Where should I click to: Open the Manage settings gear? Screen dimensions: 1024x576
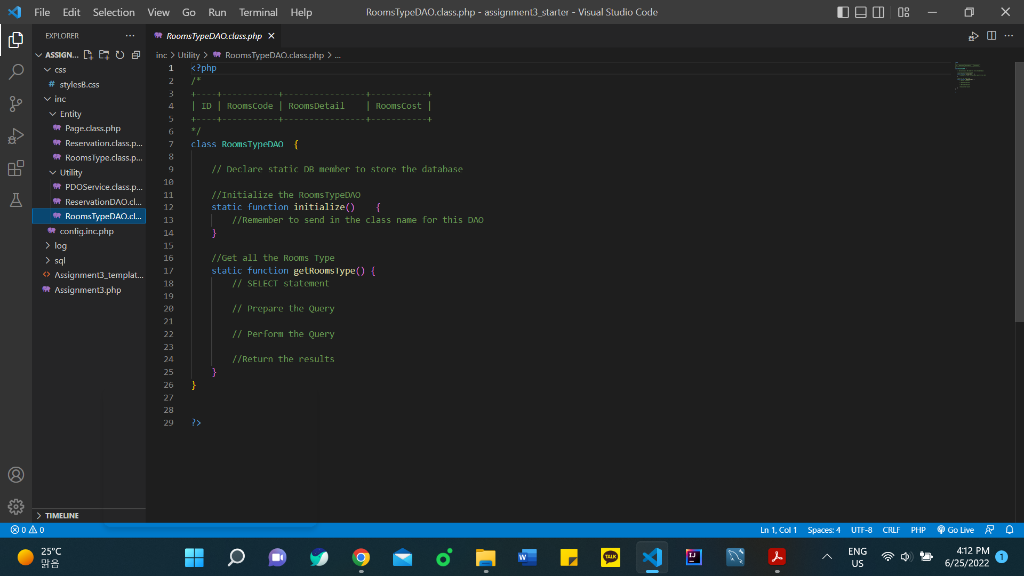[x=16, y=506]
